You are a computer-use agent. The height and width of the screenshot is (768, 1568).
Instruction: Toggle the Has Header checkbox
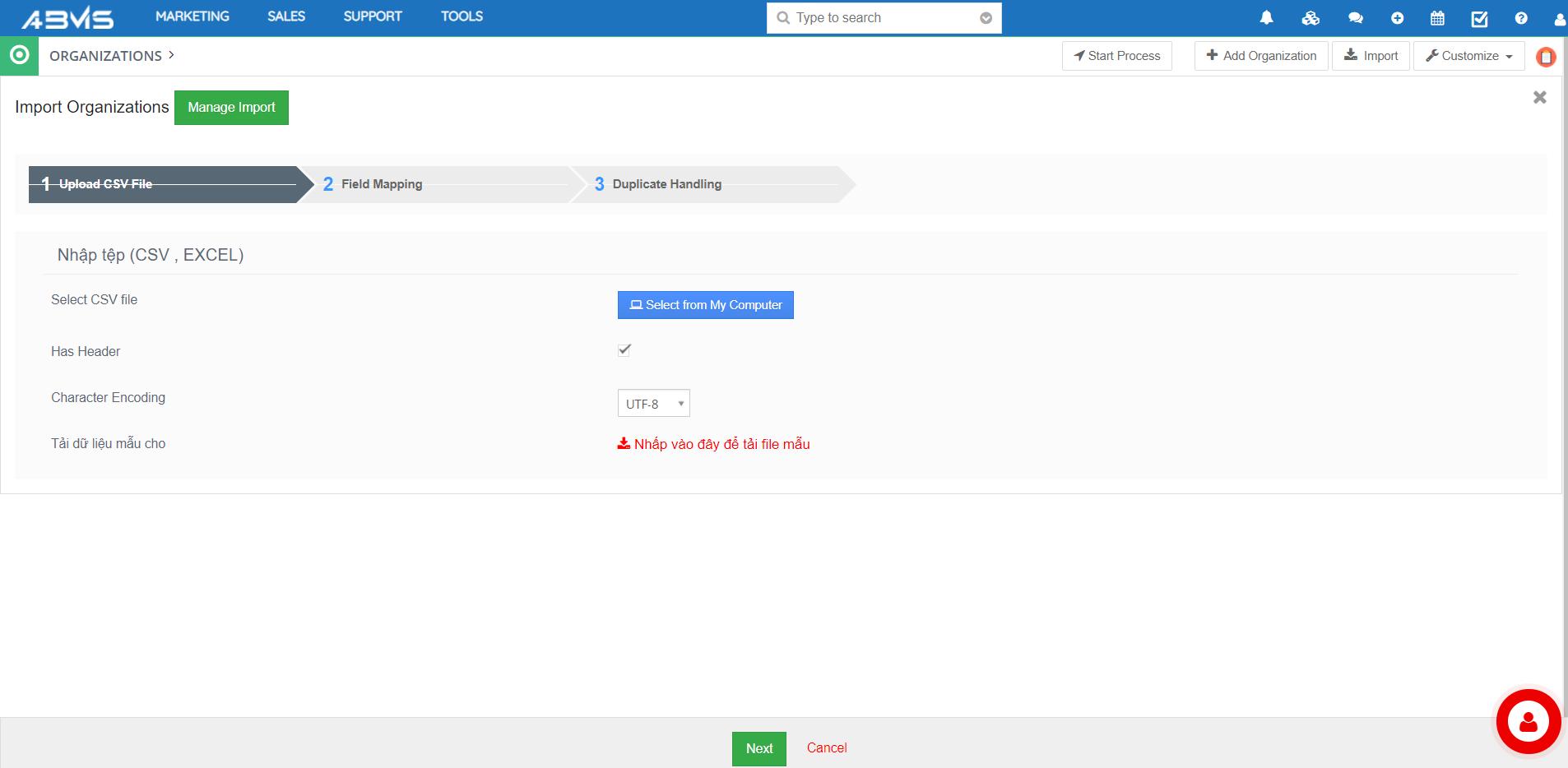(x=624, y=350)
